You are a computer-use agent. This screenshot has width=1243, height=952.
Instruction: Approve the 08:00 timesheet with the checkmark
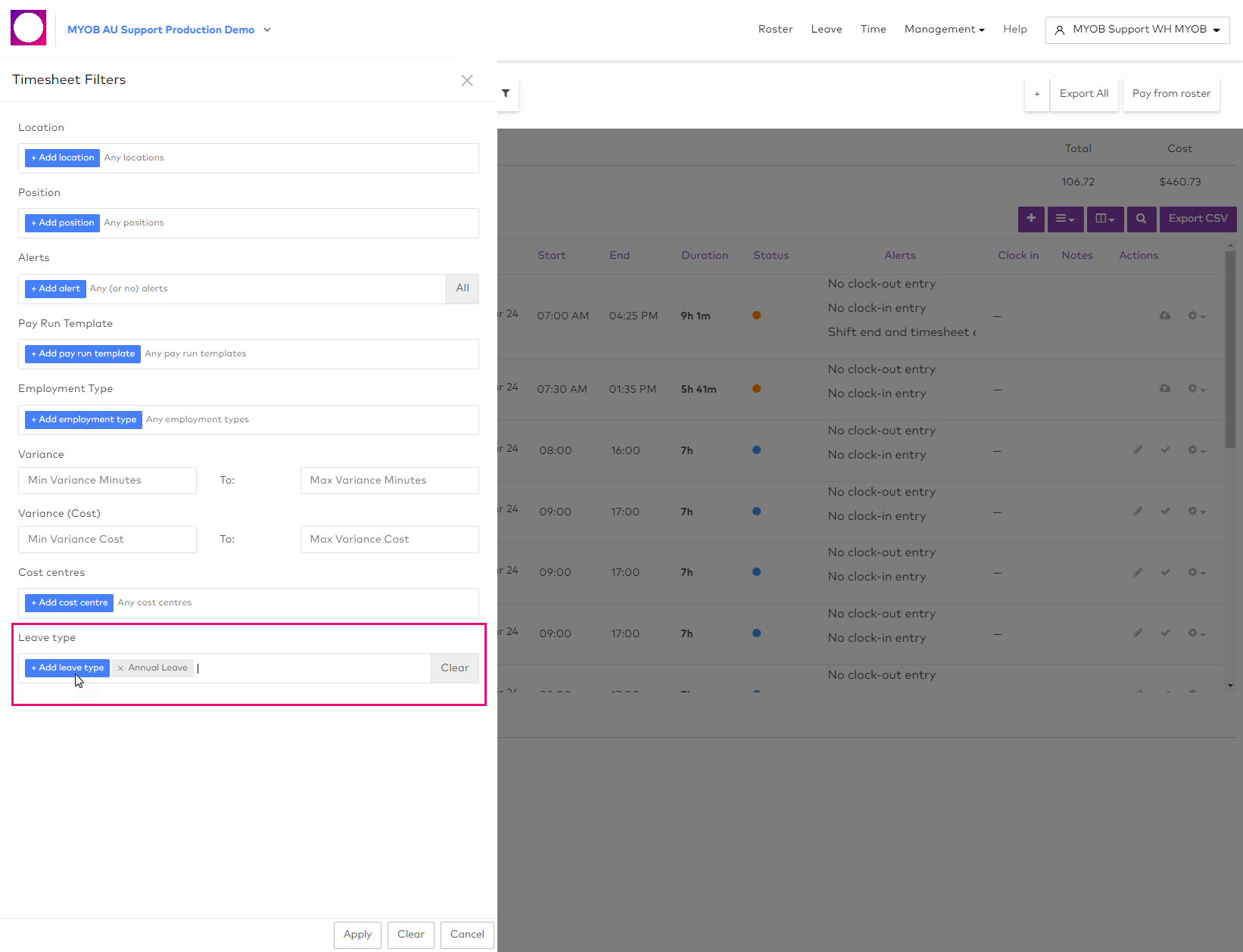1165,450
